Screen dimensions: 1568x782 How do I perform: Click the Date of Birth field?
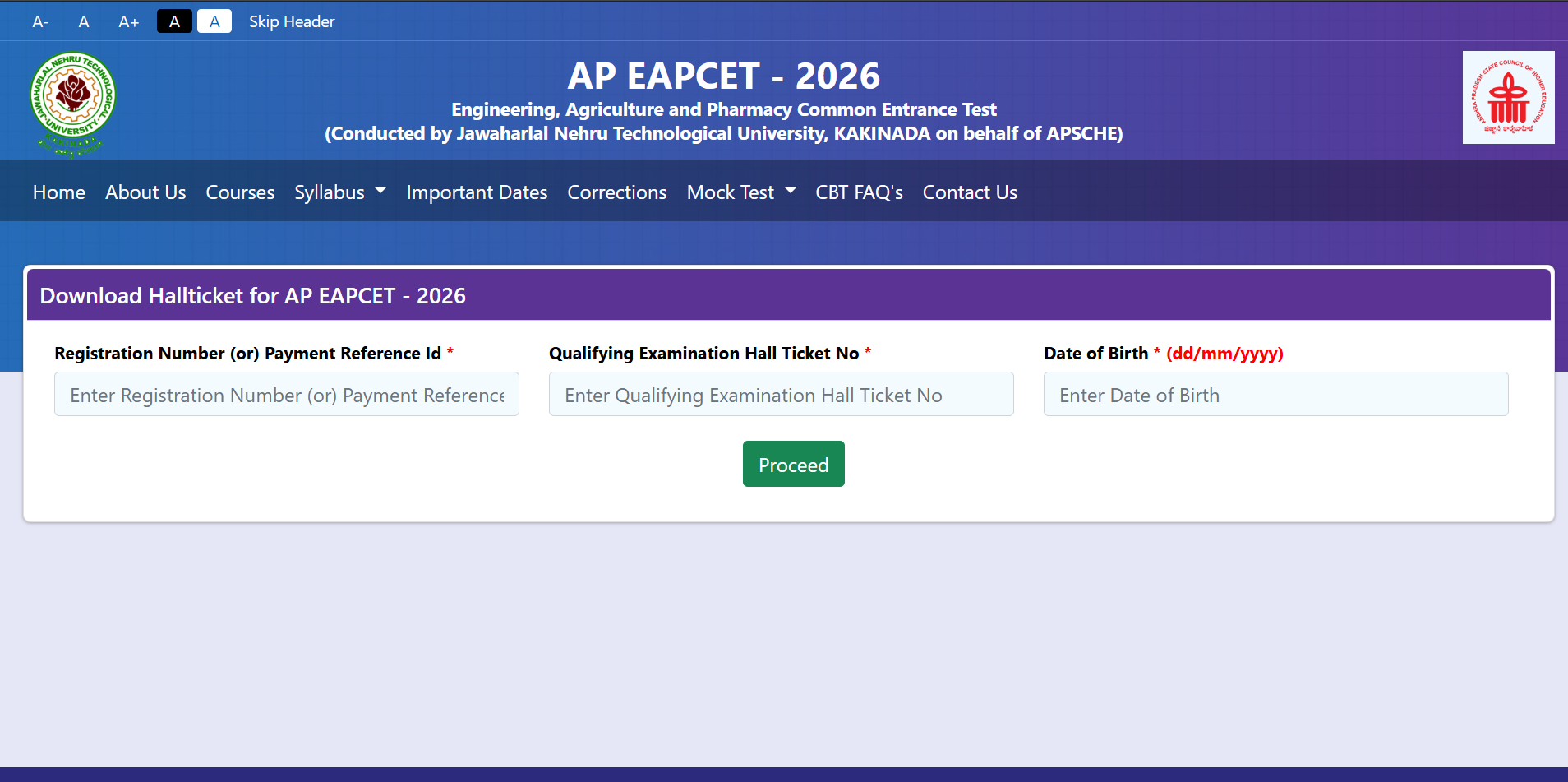[x=1275, y=395]
